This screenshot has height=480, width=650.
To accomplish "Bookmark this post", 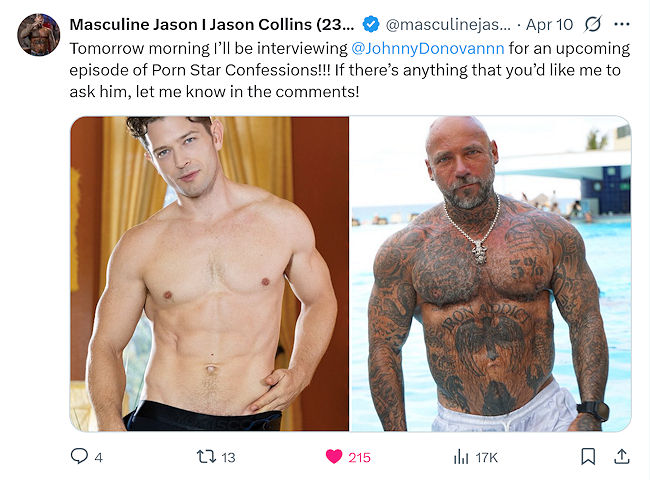I will (588, 456).
